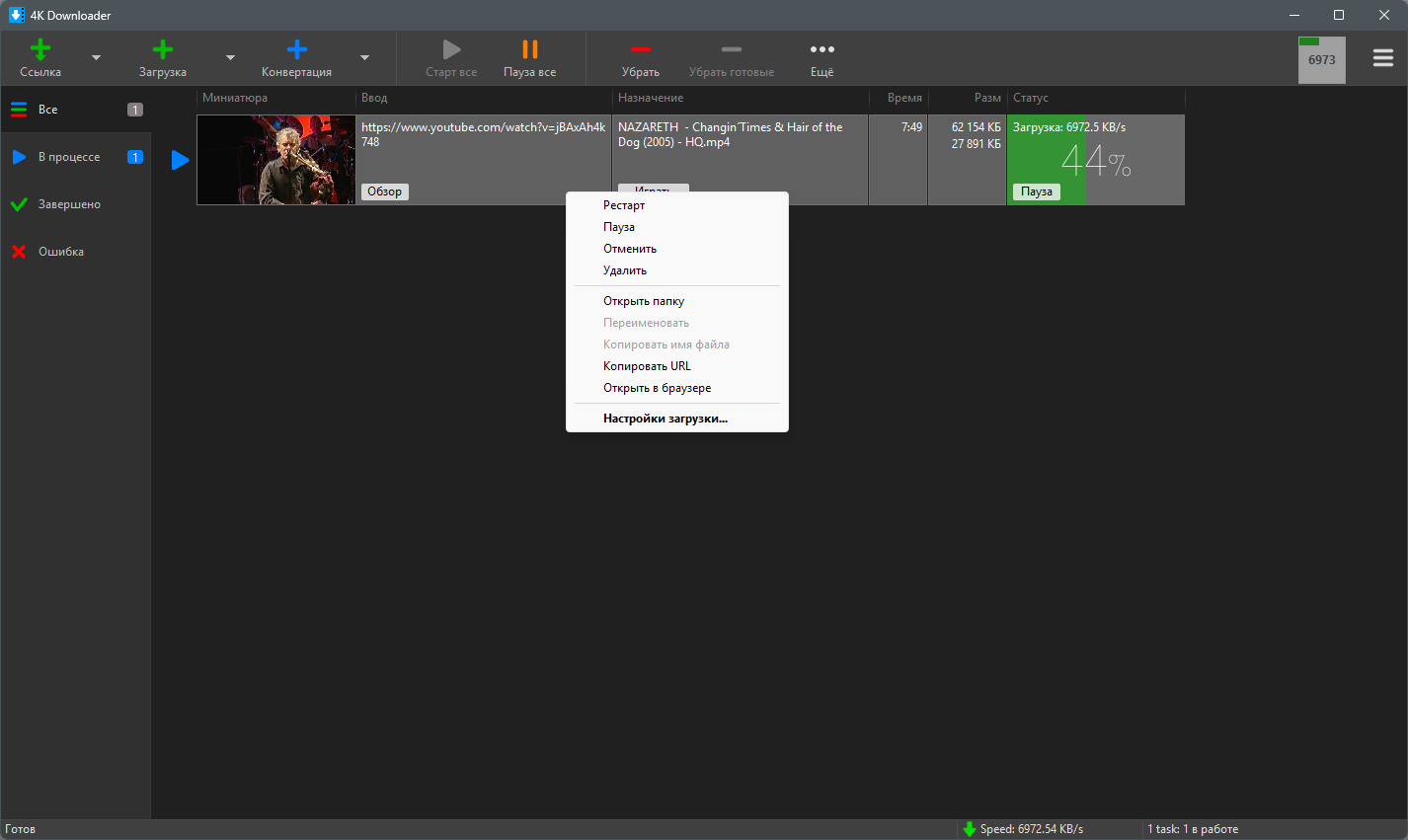
Task: Choose Копировать URL from context menu
Action: pyautogui.click(x=677, y=366)
